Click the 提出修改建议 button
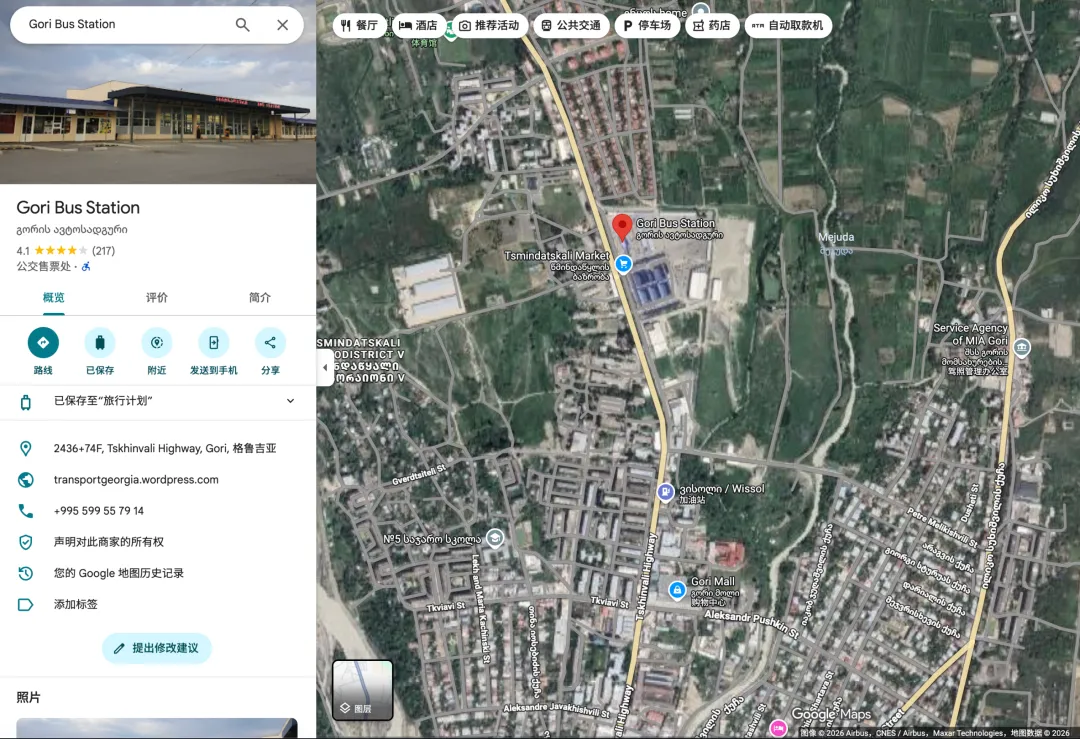The height and width of the screenshot is (739, 1080). (x=156, y=648)
